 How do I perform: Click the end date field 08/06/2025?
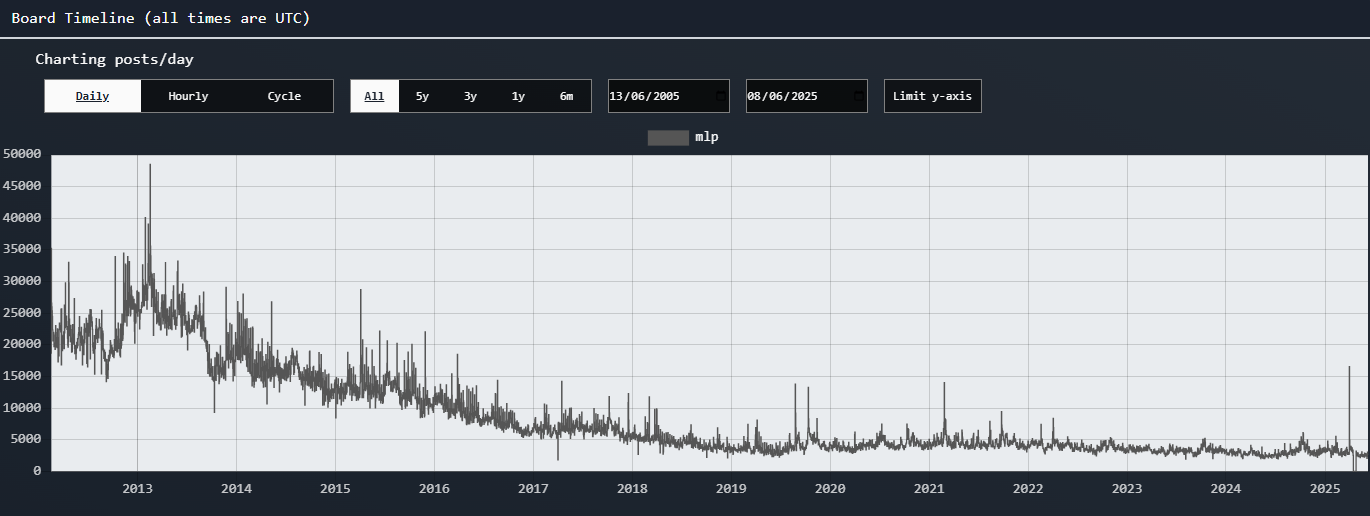[807, 96]
